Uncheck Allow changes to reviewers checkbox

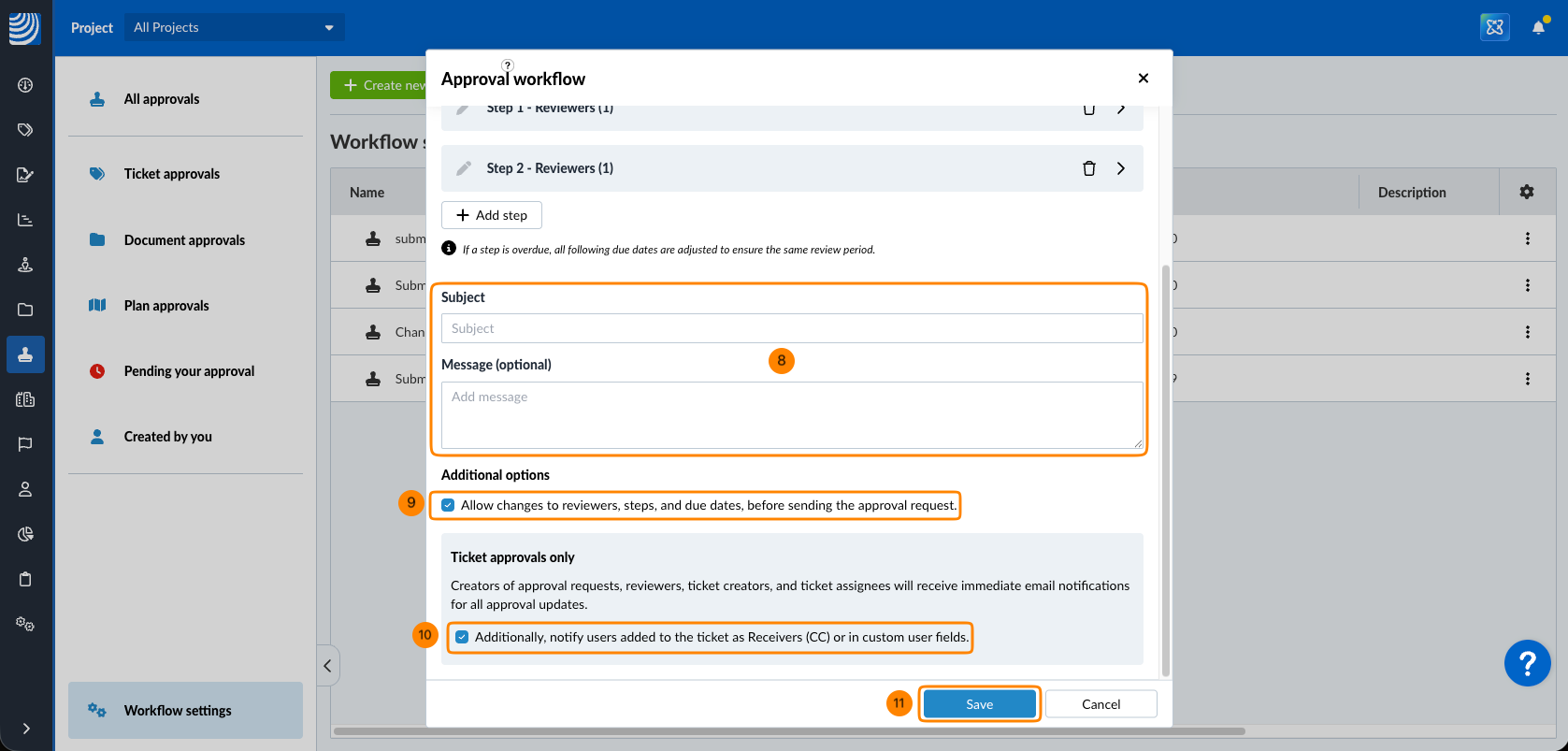click(449, 505)
